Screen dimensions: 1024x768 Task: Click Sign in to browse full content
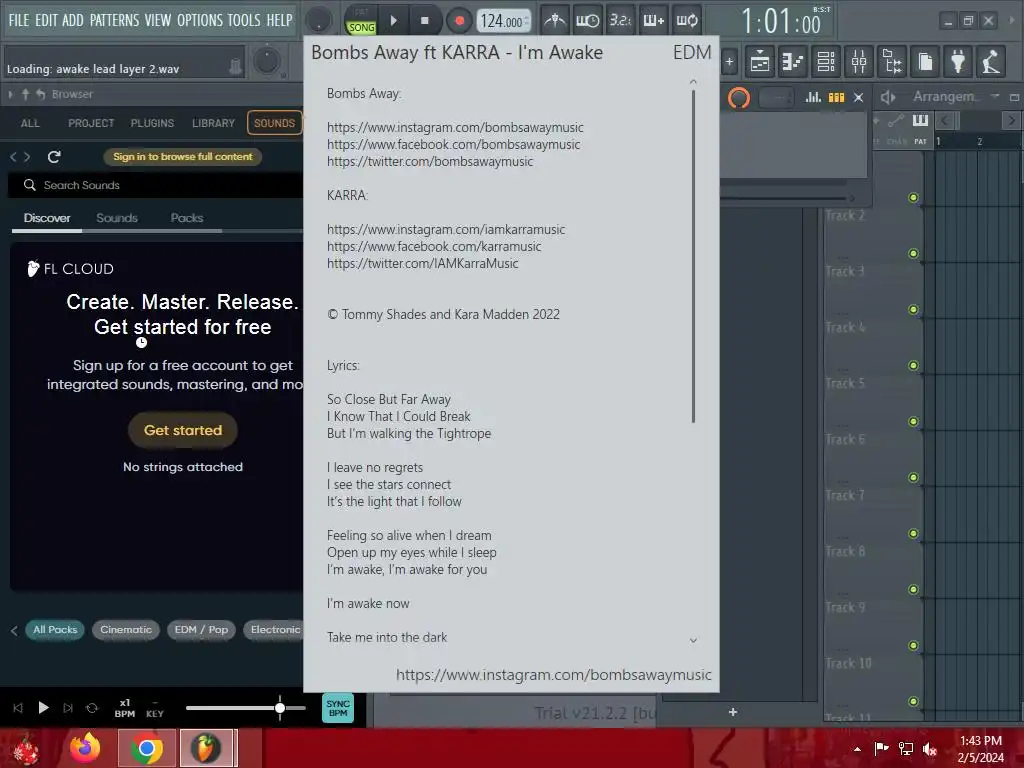coord(182,157)
